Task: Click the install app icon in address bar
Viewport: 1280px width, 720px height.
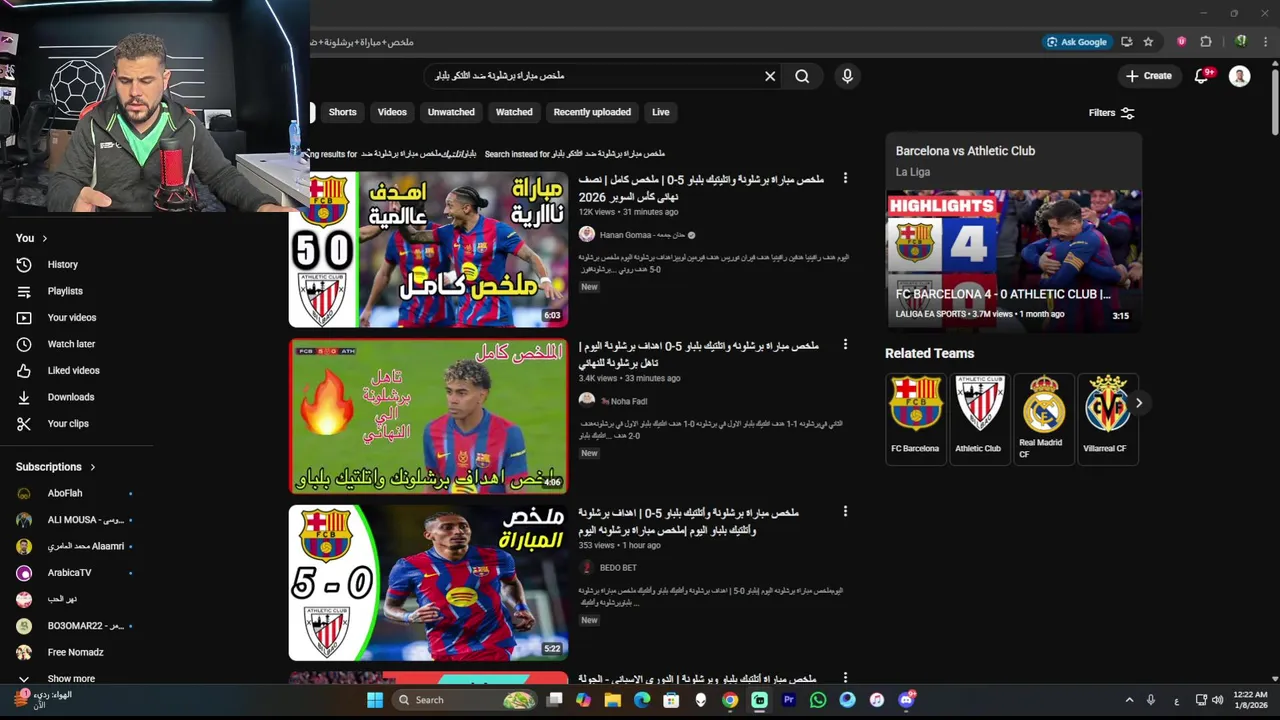Action: pyautogui.click(x=1127, y=42)
